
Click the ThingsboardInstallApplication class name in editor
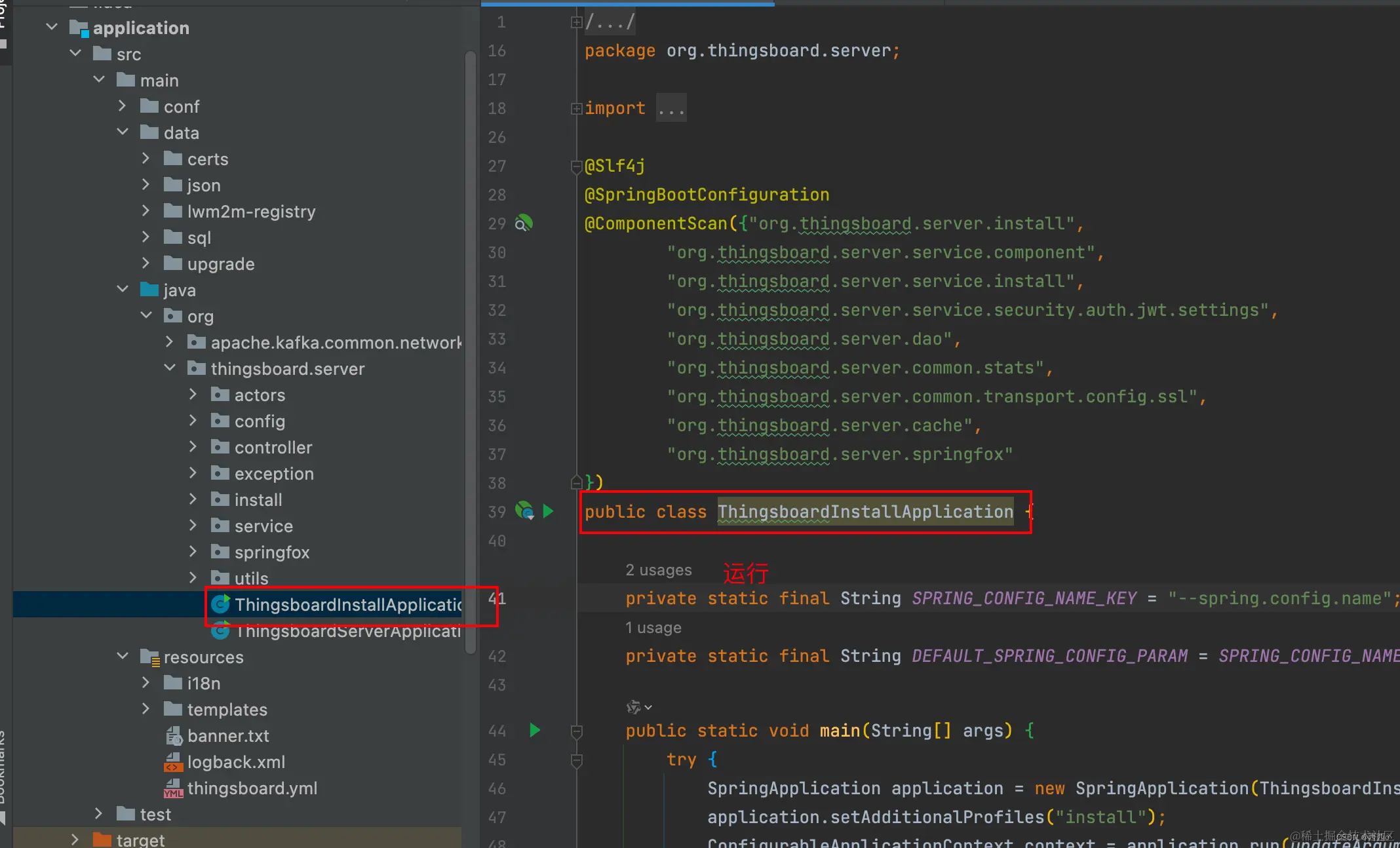[x=865, y=512]
